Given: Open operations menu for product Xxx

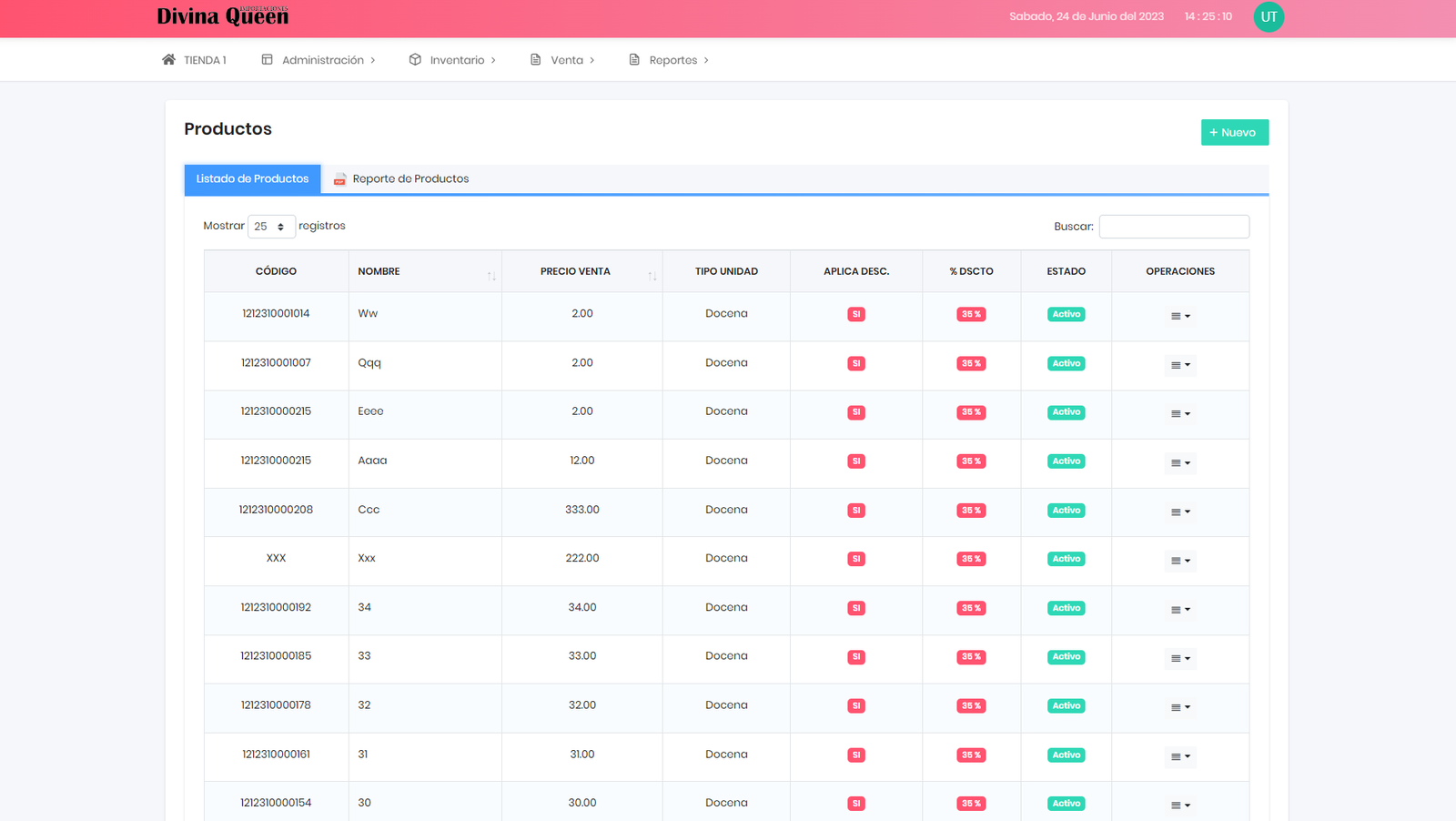Looking at the screenshot, I should (1180, 561).
